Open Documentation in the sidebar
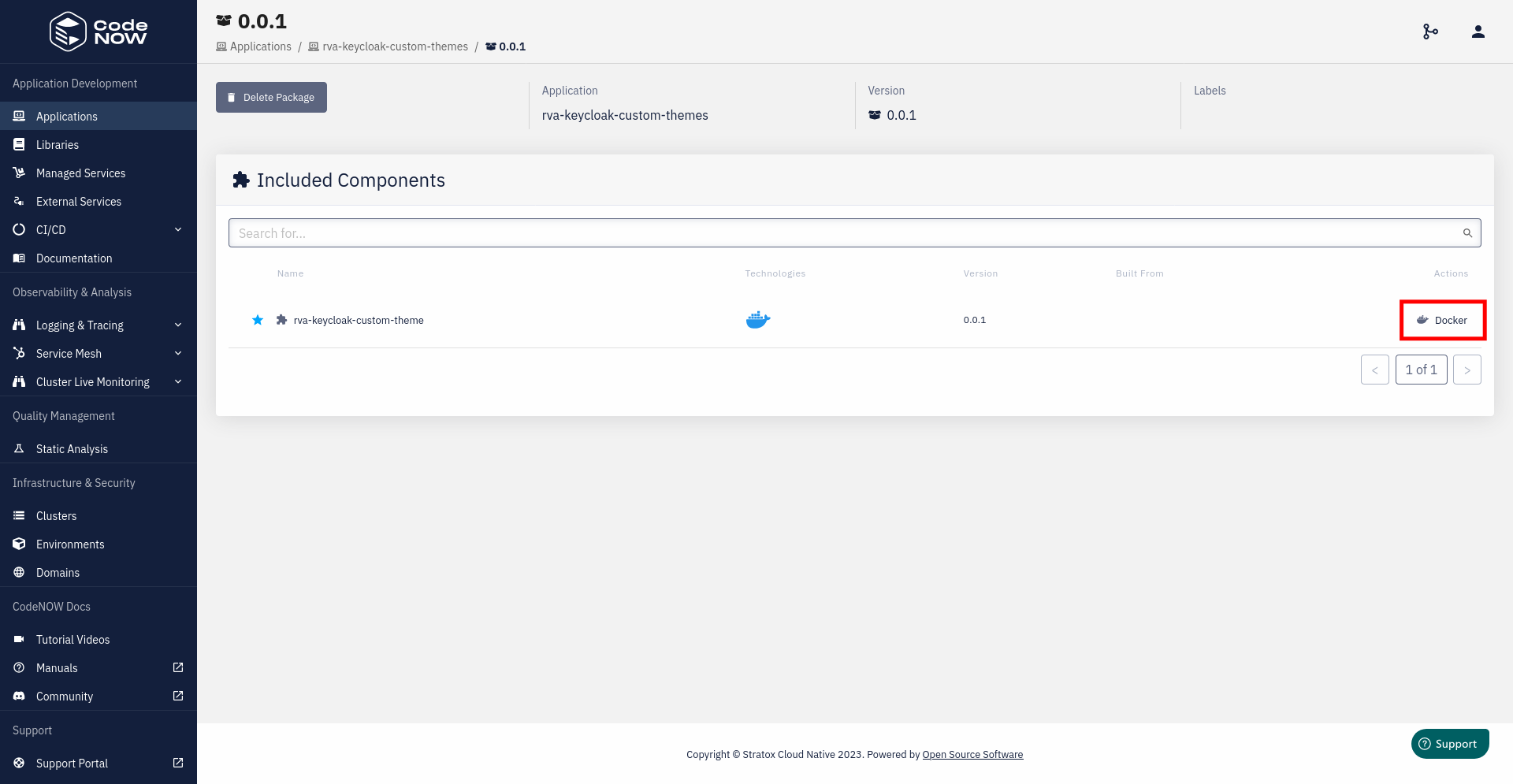Viewport: 1513px width, 784px height. [x=99, y=258]
